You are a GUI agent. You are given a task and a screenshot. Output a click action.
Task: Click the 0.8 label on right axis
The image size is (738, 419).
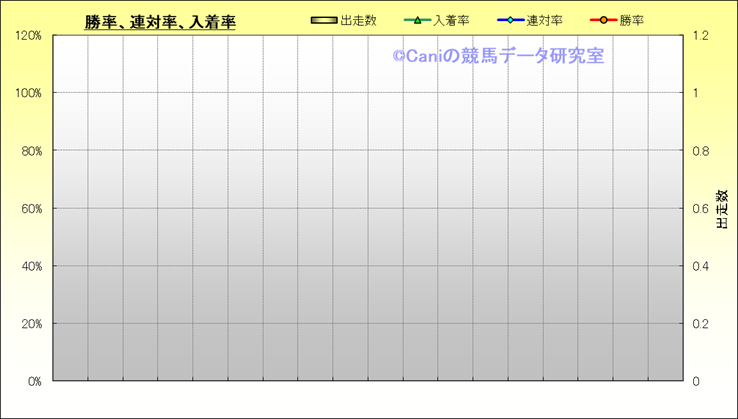700,151
